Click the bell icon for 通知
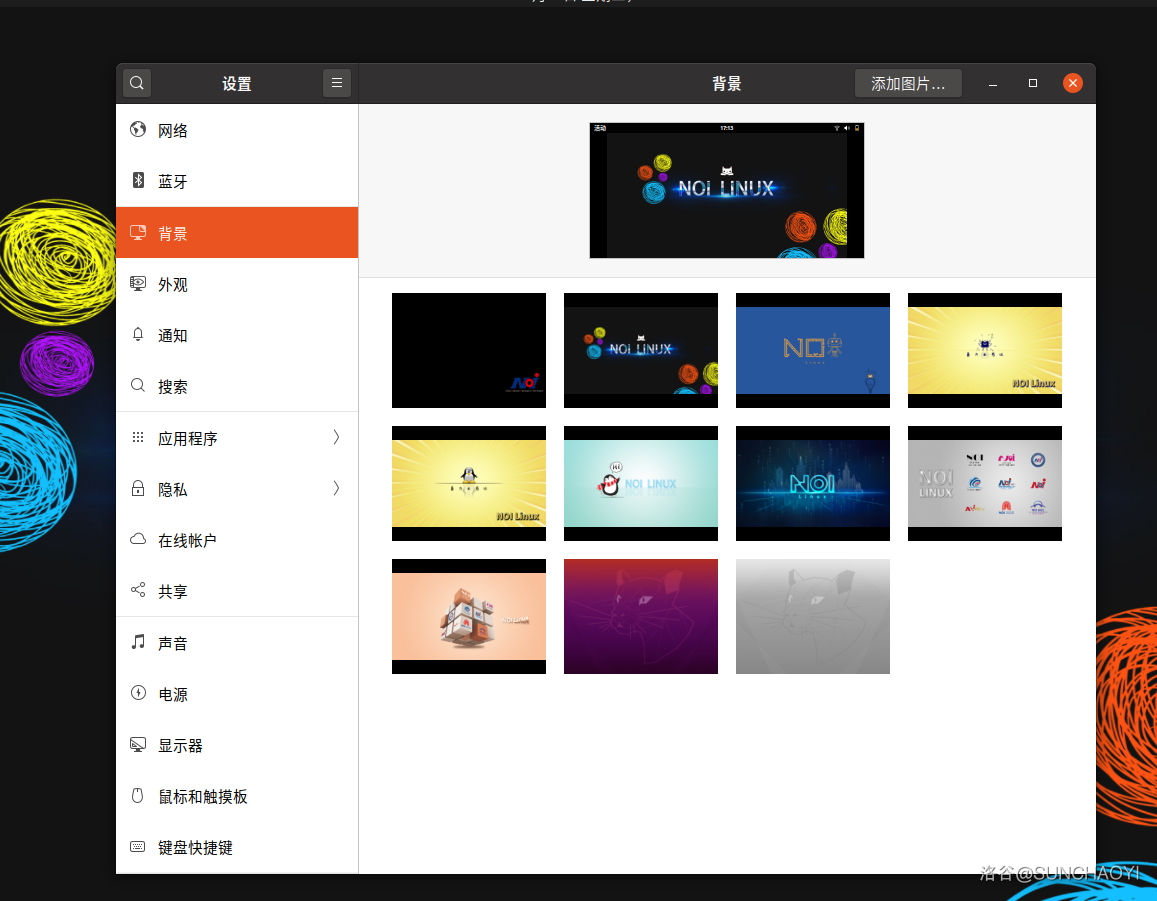 pyautogui.click(x=138, y=335)
